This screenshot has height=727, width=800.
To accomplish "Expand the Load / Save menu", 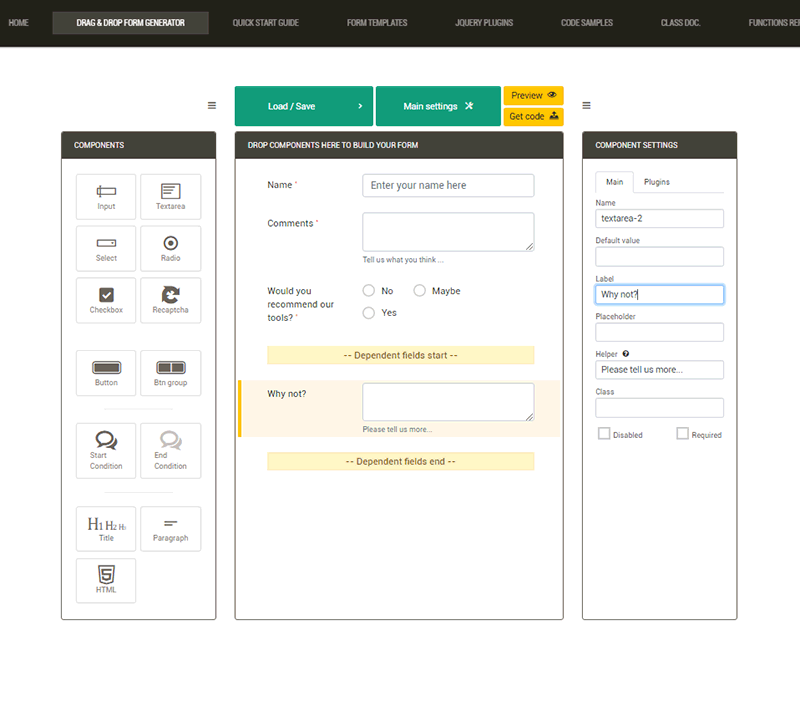I will pos(304,106).
